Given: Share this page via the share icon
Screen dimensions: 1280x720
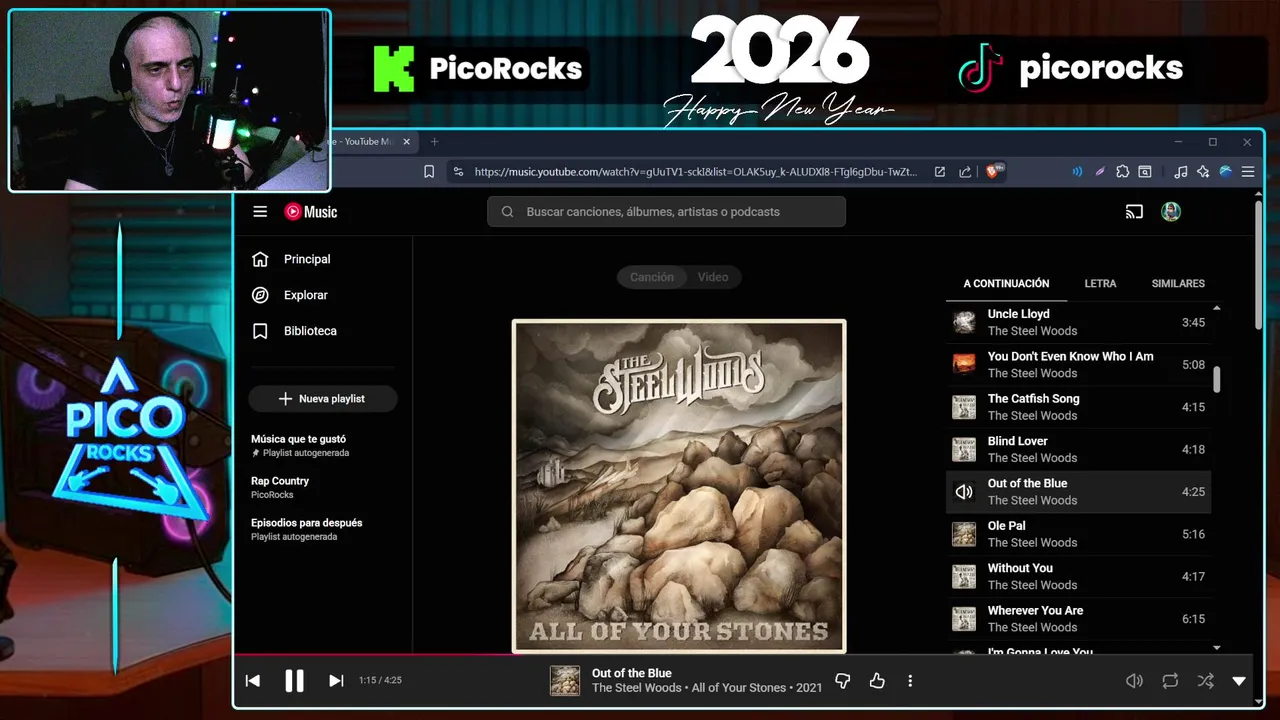Looking at the screenshot, I should [965, 172].
